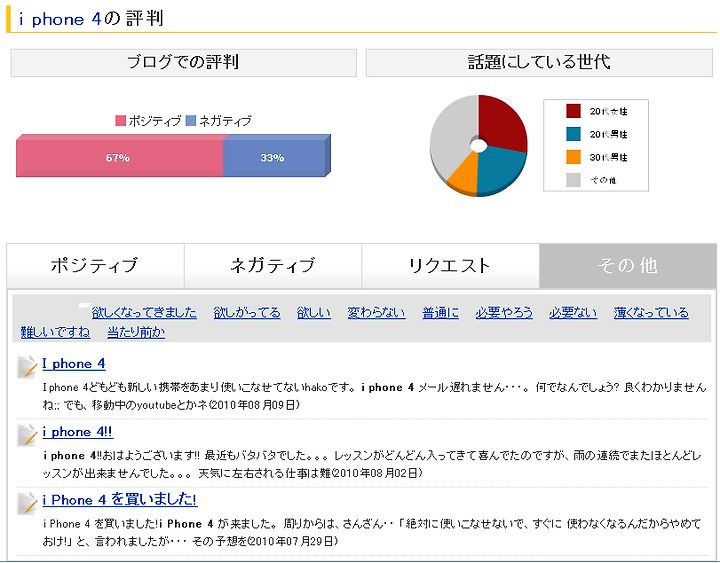The width and height of the screenshot is (720, 563).
Task: Click the gray pie chart slice
Action: click(452, 133)
